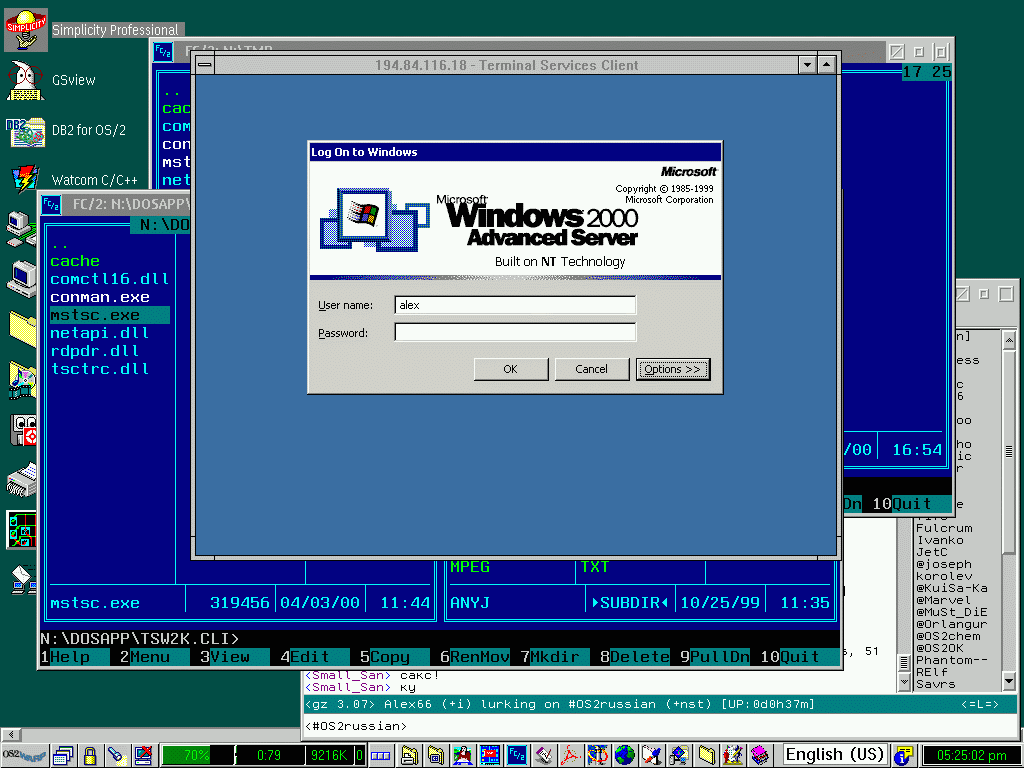
Task: Open the FC/2 system menu icon of N:\TMP window
Action: [163, 51]
